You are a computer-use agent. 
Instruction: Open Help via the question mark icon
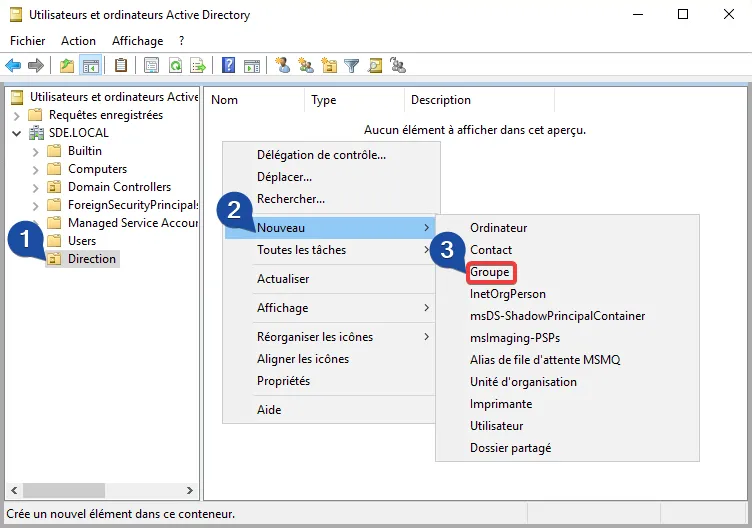(229, 66)
